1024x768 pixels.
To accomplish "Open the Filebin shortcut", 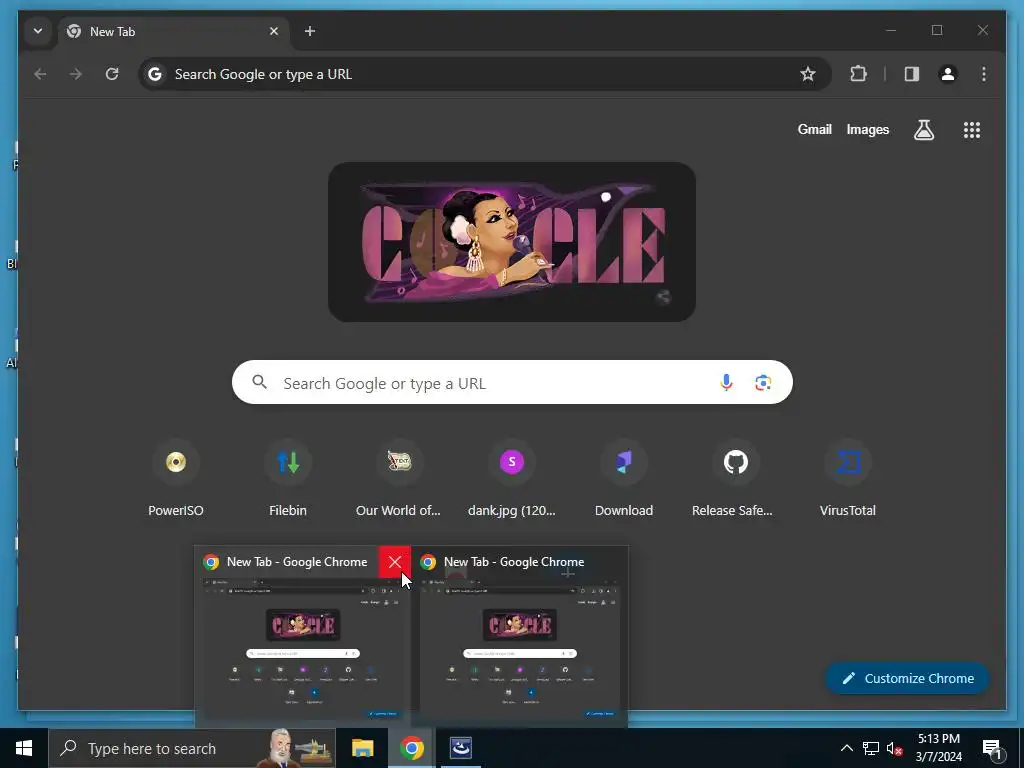I will (x=288, y=479).
